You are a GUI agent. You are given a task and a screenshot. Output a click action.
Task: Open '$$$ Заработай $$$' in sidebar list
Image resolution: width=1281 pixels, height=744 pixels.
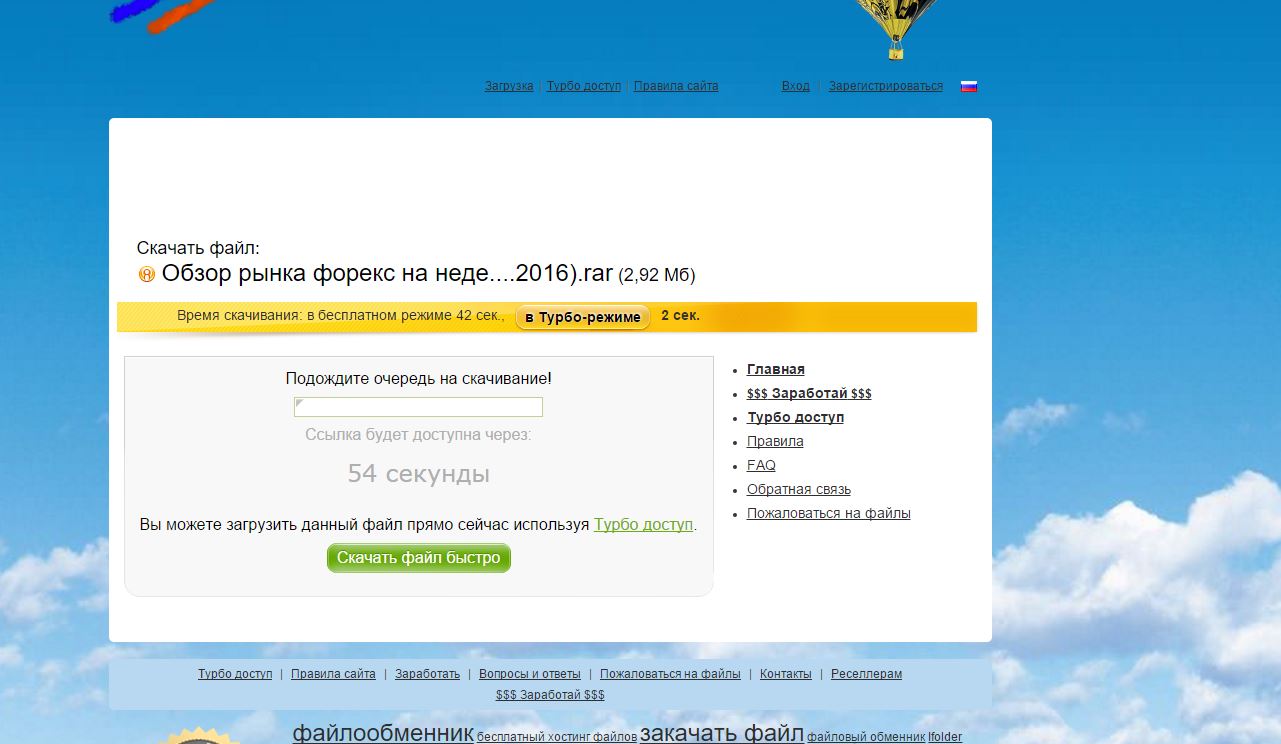[809, 393]
